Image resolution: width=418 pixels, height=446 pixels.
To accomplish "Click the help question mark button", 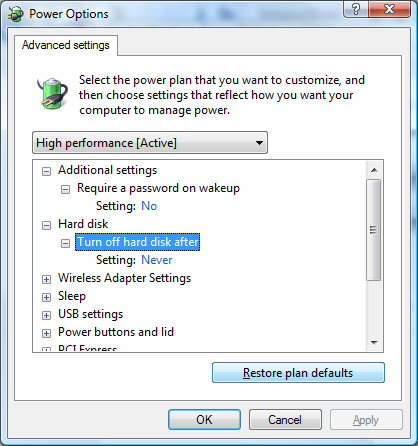I will click(x=356, y=9).
